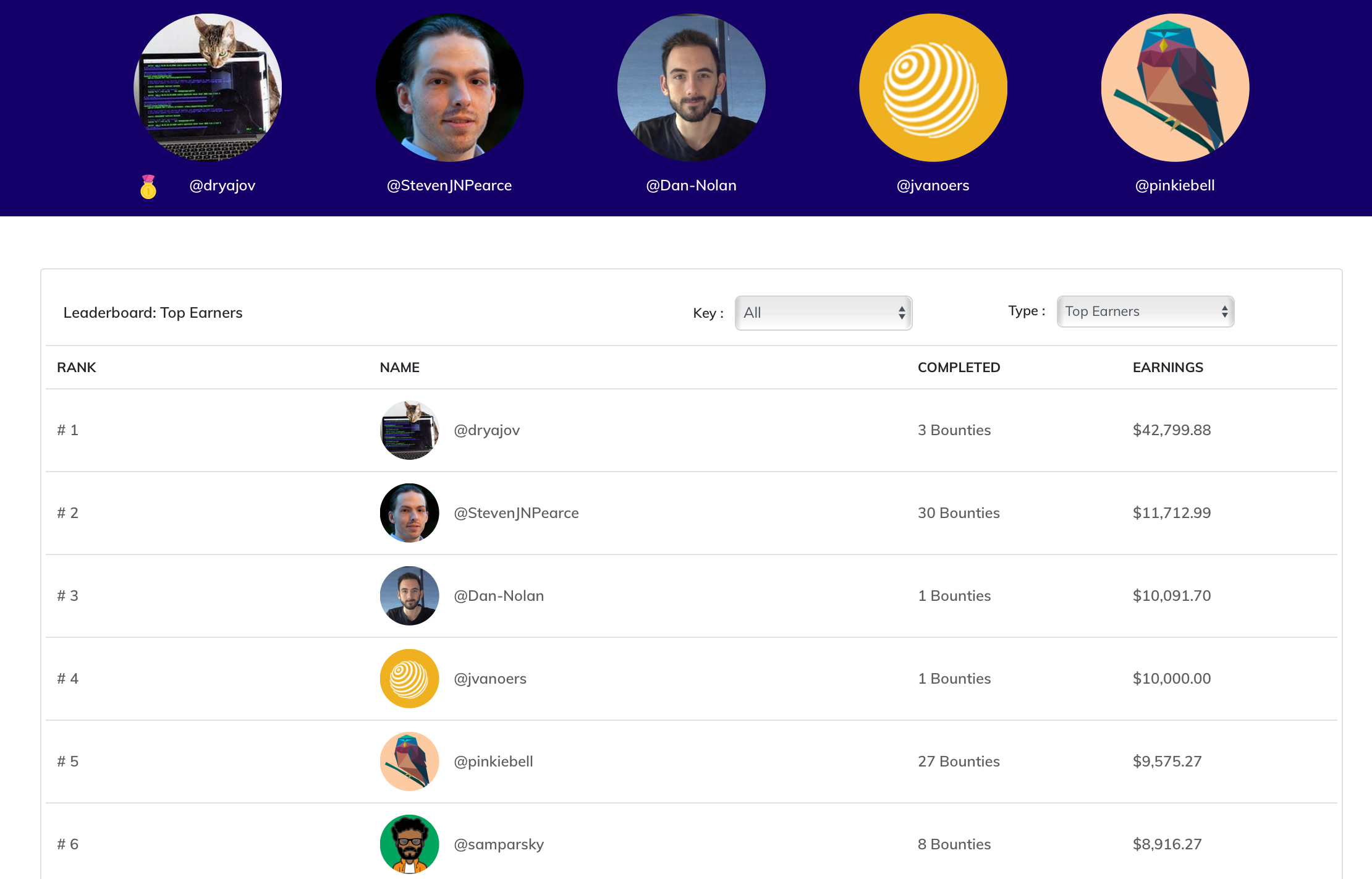Click pinkiebell's small bird icon in rank 5 row

click(409, 762)
